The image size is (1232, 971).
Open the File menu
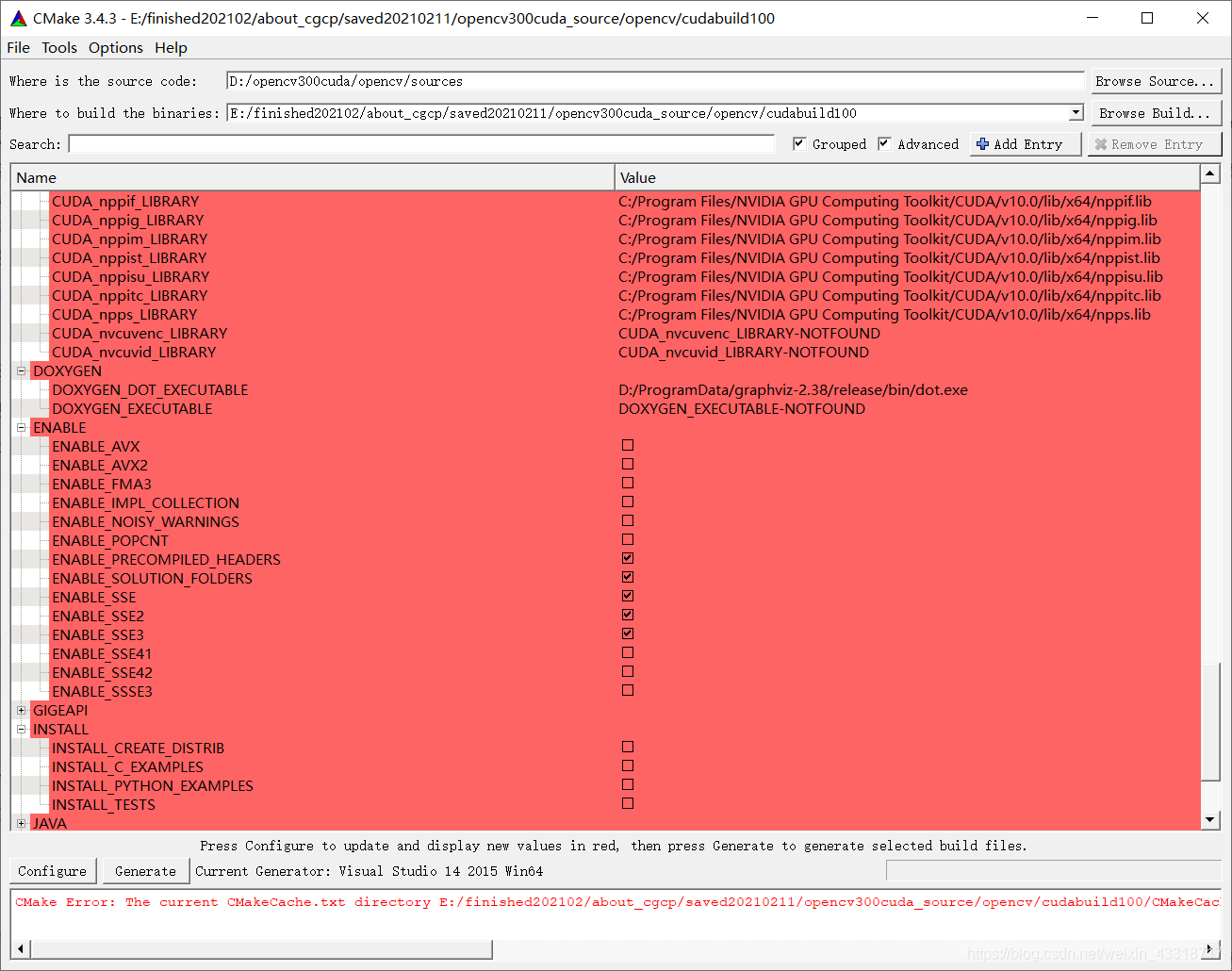click(18, 47)
